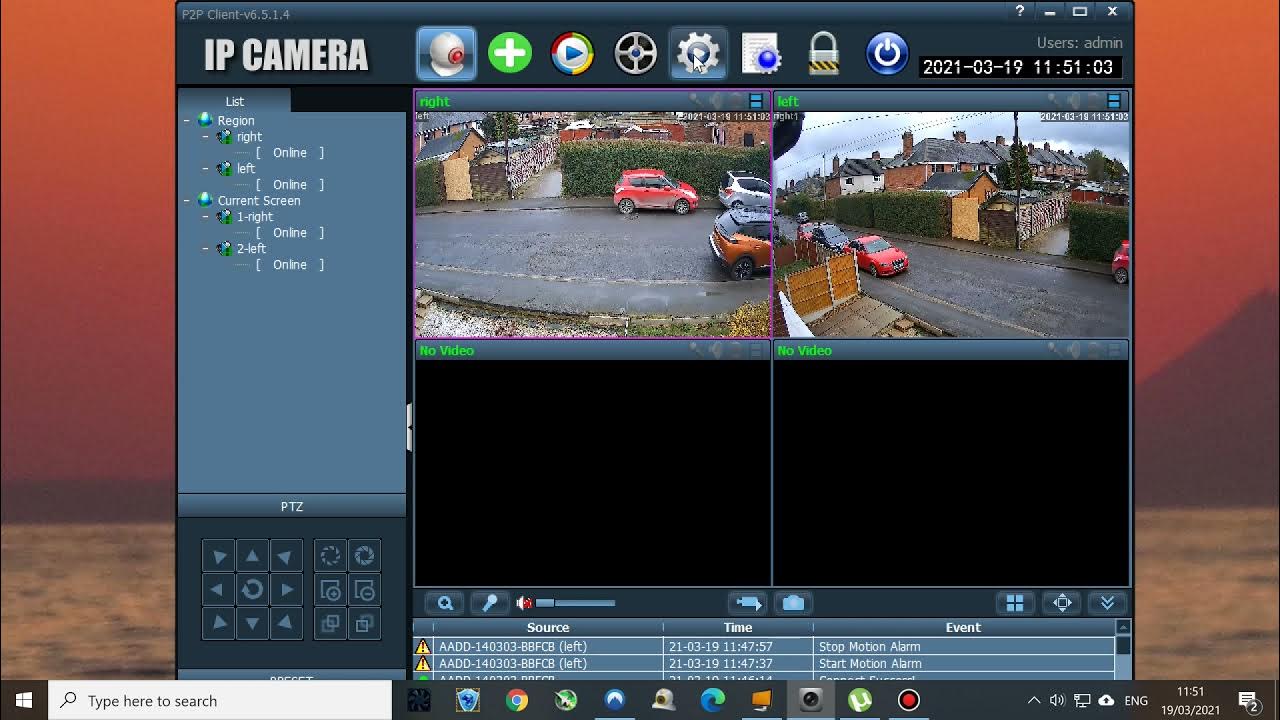Image resolution: width=1280 pixels, height=720 pixels.
Task: Click the PTZ panel header
Action: click(x=292, y=507)
